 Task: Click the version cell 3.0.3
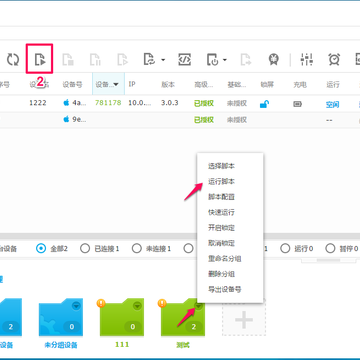click(x=170, y=103)
